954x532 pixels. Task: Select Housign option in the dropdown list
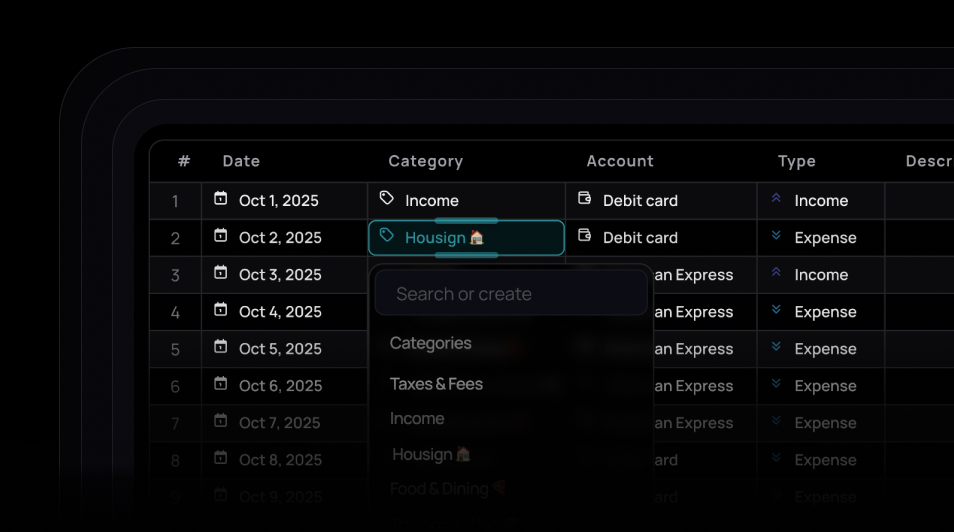(x=430, y=454)
